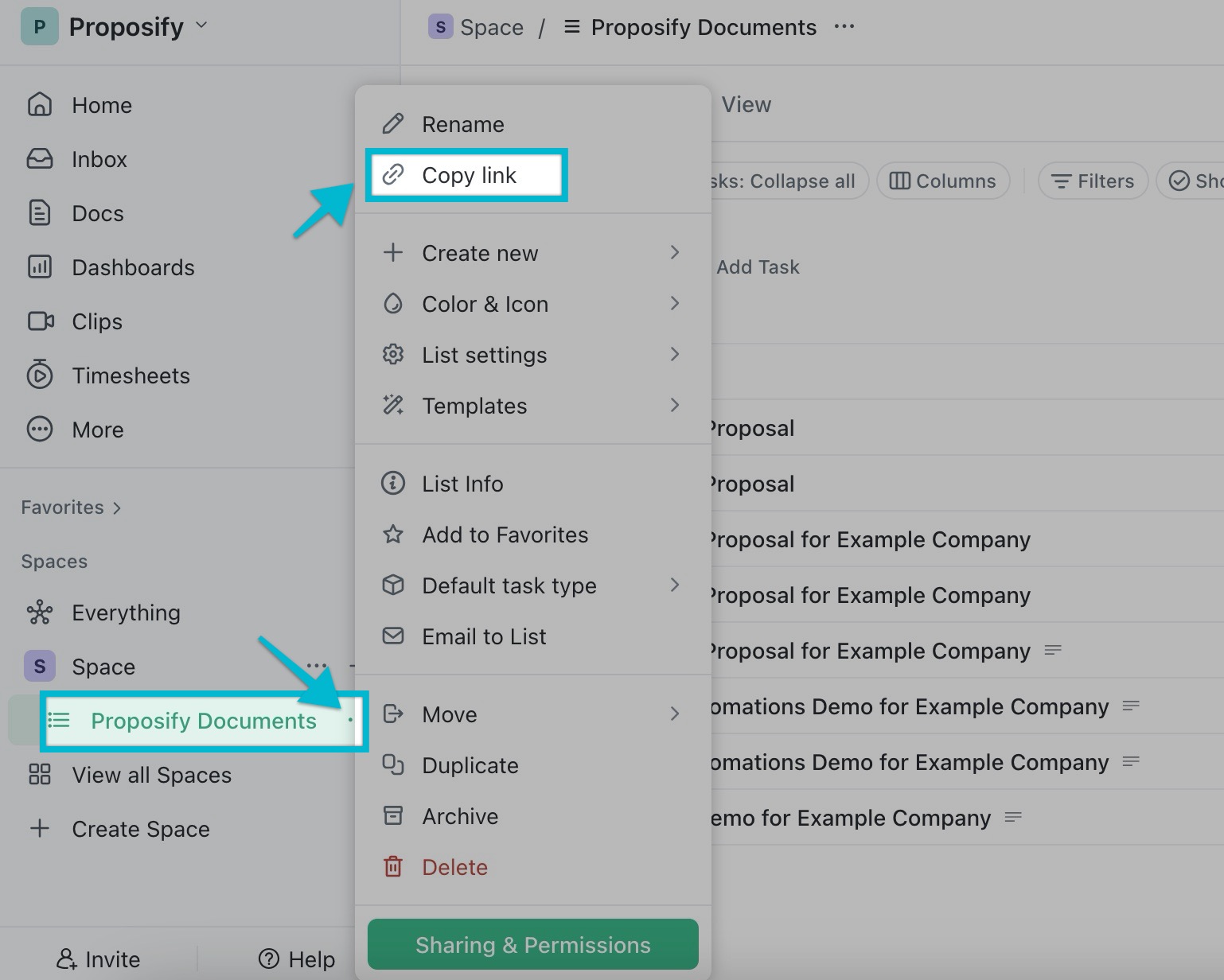The height and width of the screenshot is (980, 1224).
Task: Click the Inbox tray icon
Action: click(40, 159)
